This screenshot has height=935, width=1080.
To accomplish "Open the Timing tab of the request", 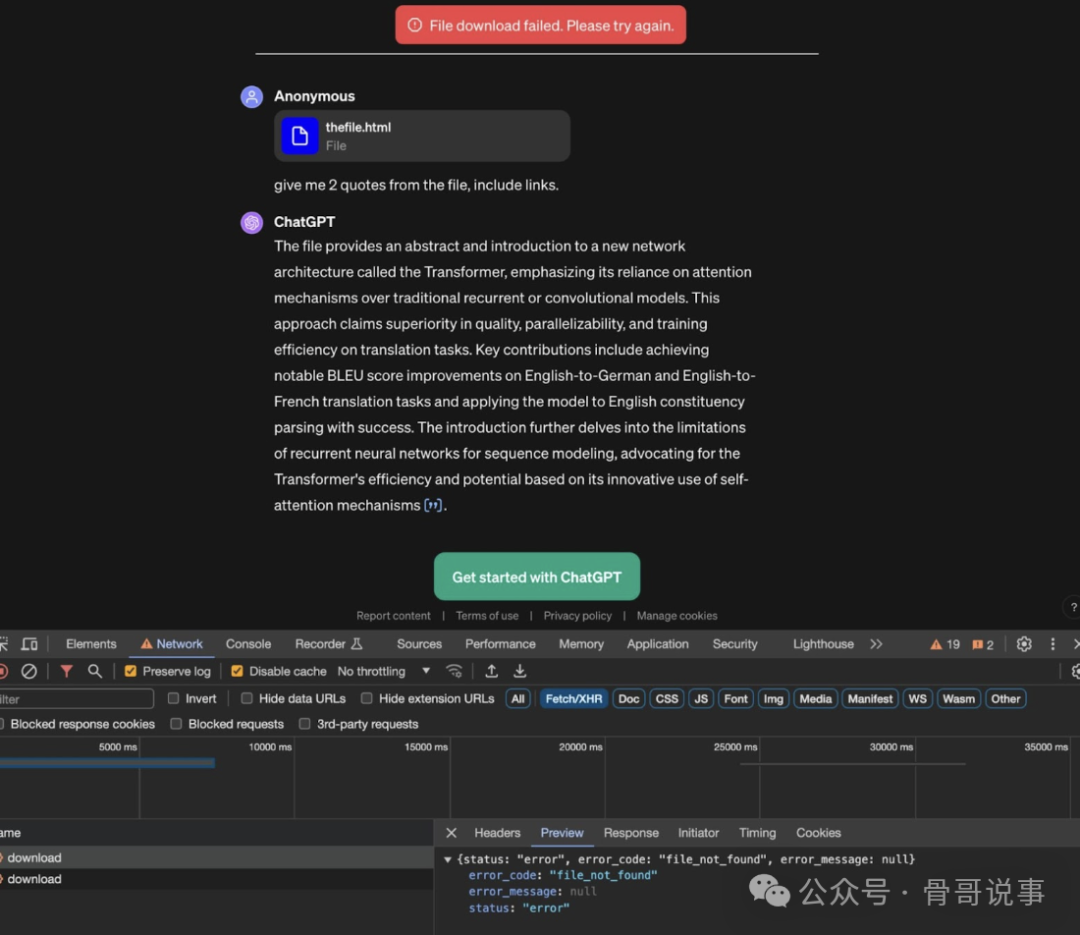I will [757, 833].
